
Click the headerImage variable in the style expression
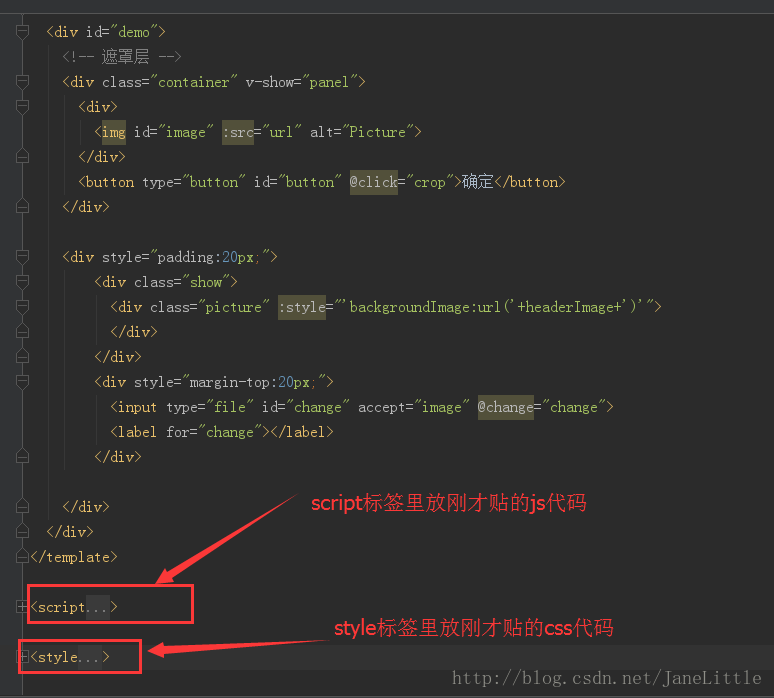[x=568, y=307]
